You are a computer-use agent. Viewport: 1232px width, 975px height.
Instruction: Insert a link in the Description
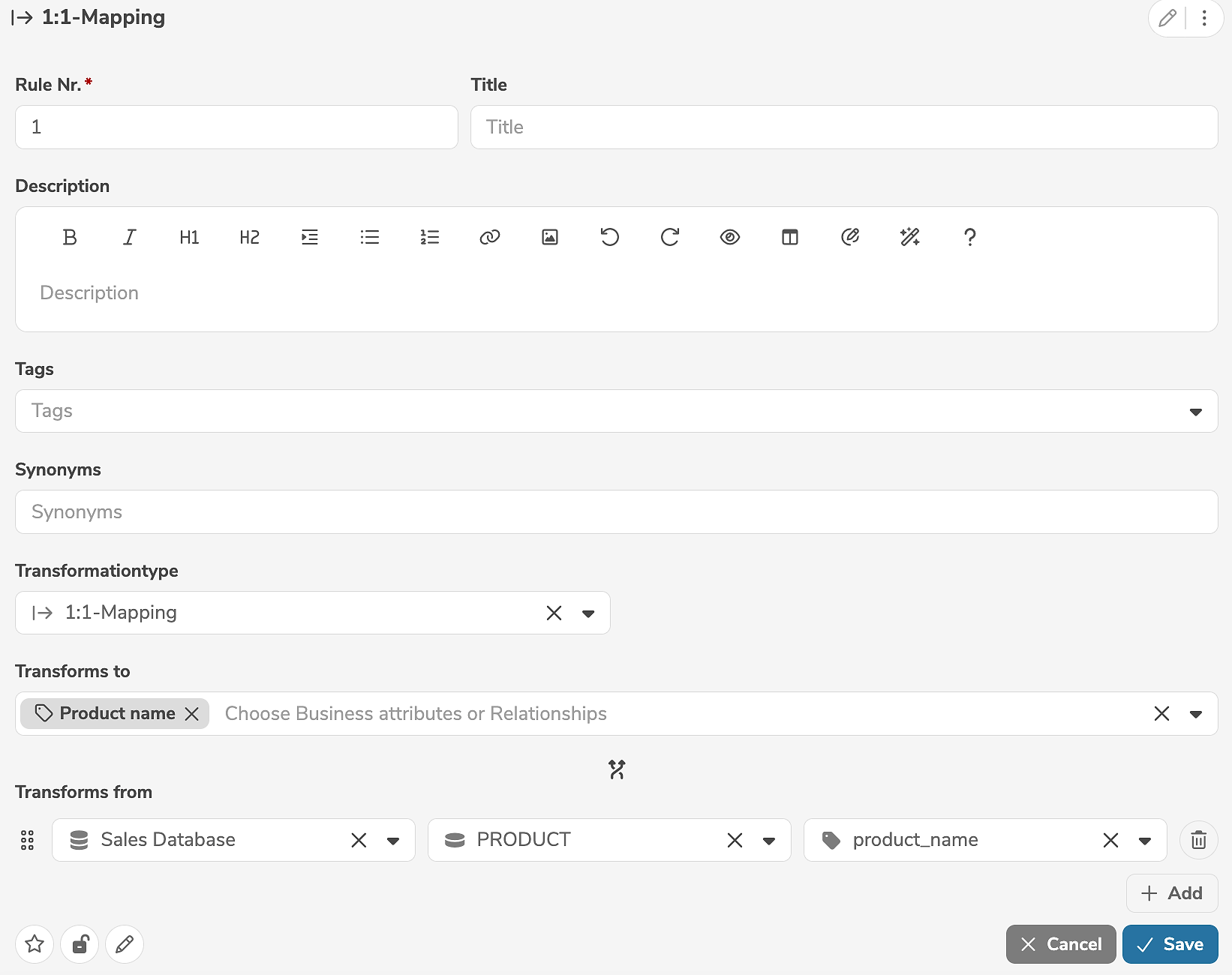pos(489,238)
